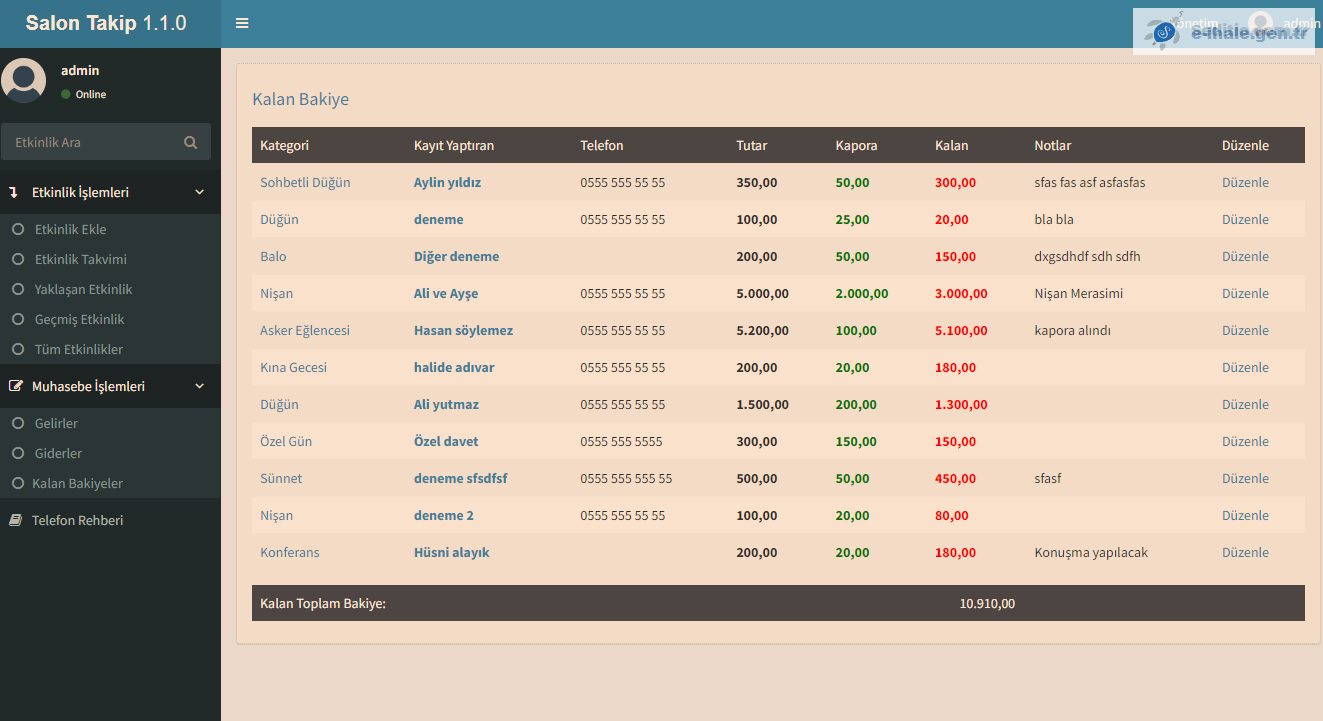Collapse the Etkinlik İşlemleri chevron

(x=199, y=192)
